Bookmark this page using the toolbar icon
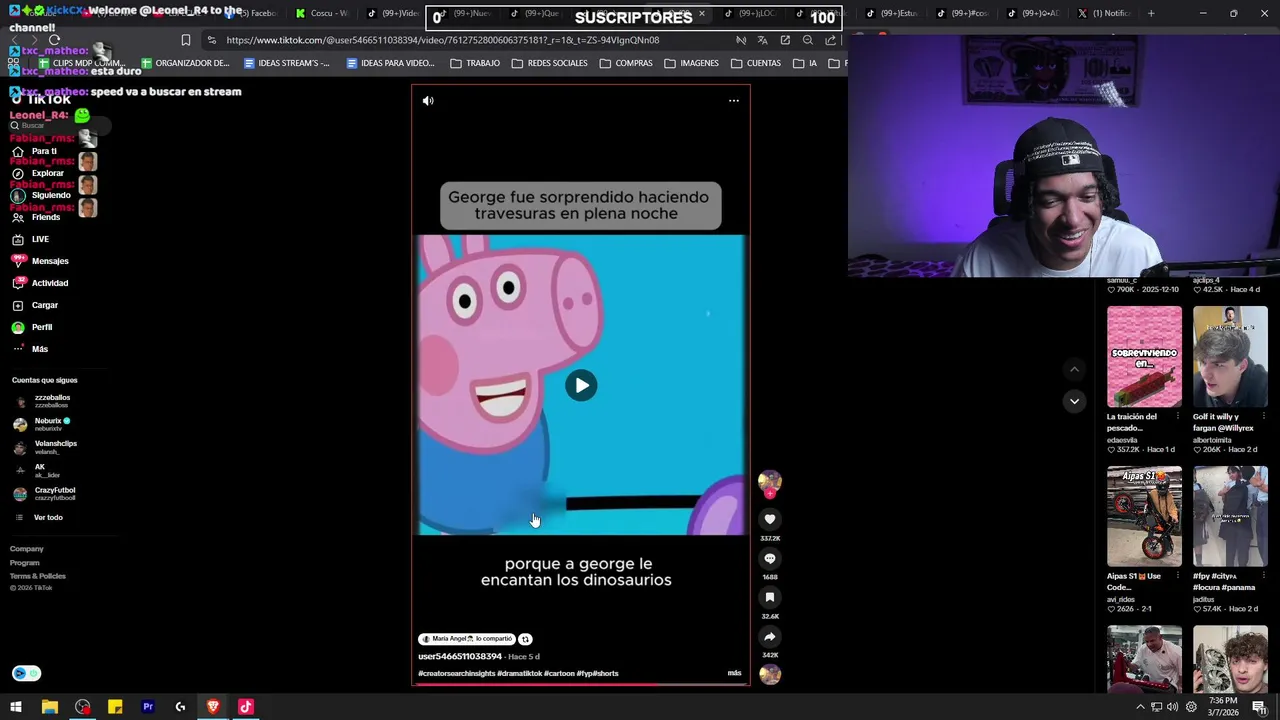The image size is (1280, 720). coord(185,40)
